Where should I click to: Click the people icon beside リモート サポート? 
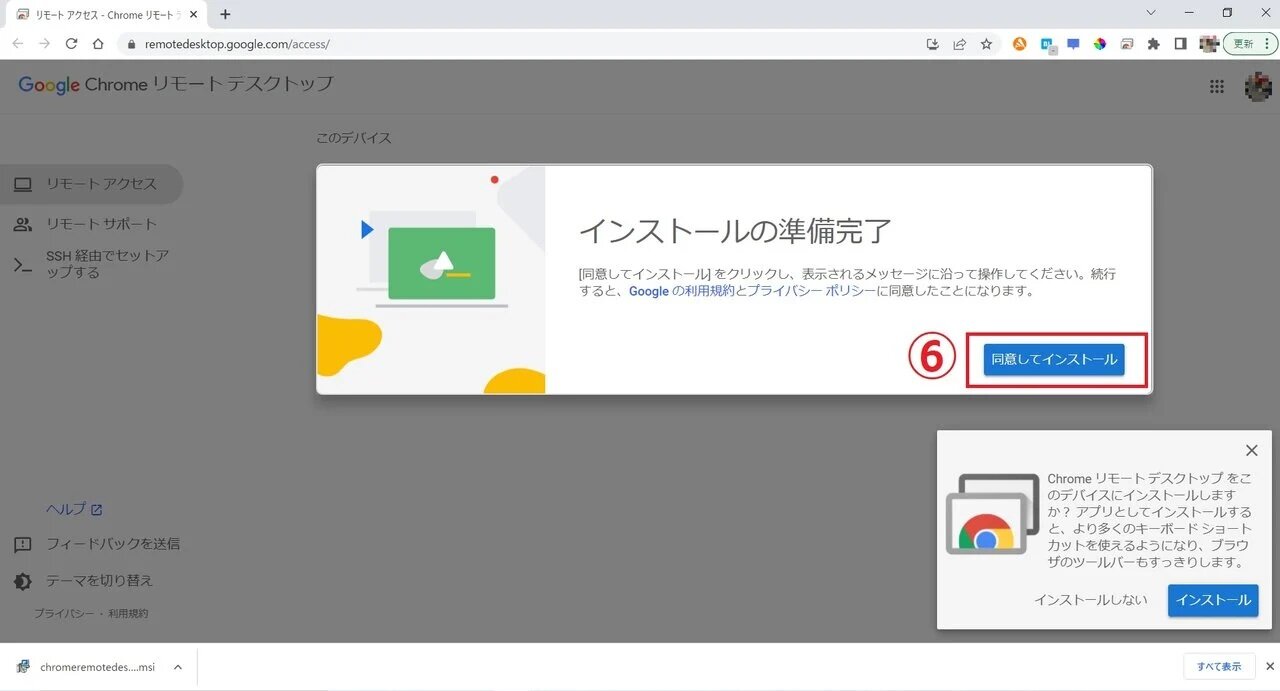(x=22, y=224)
